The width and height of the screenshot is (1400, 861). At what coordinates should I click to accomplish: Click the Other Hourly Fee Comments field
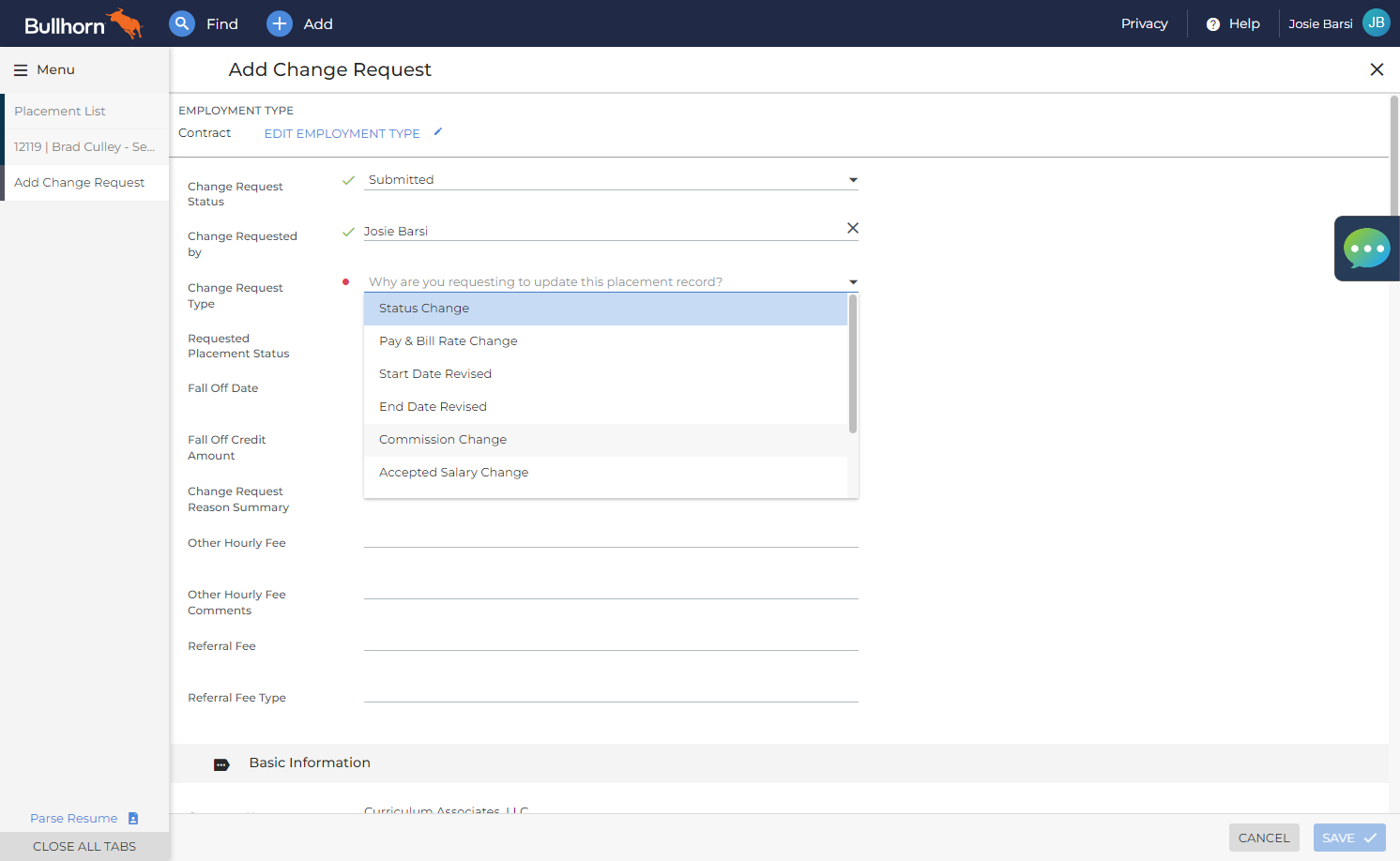tap(611, 588)
